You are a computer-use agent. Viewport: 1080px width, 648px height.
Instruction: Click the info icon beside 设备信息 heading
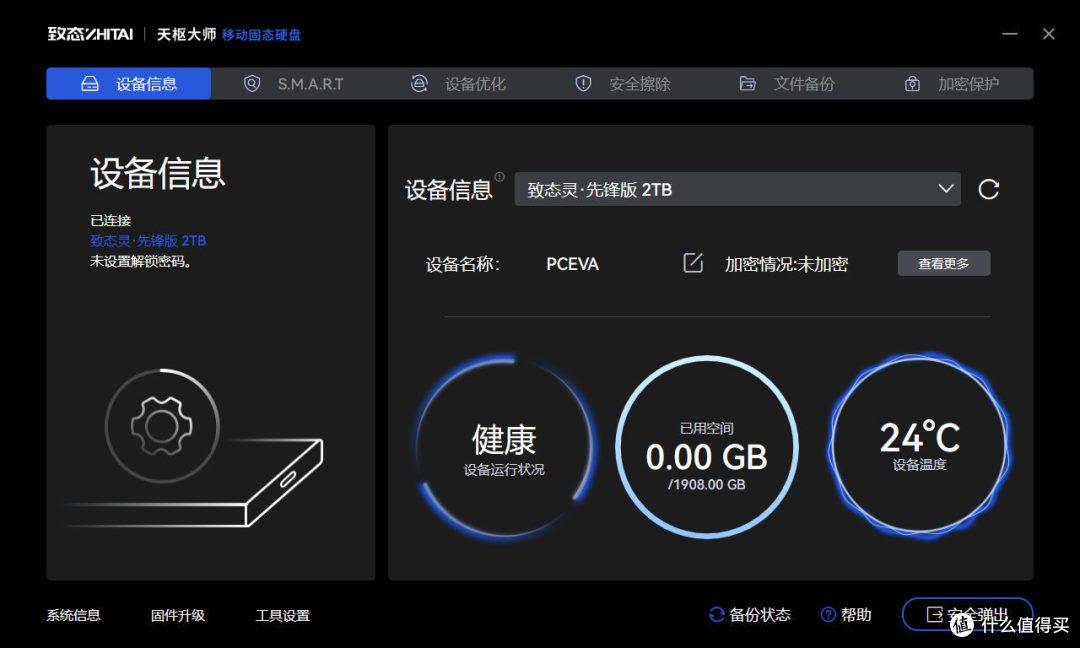[499, 177]
